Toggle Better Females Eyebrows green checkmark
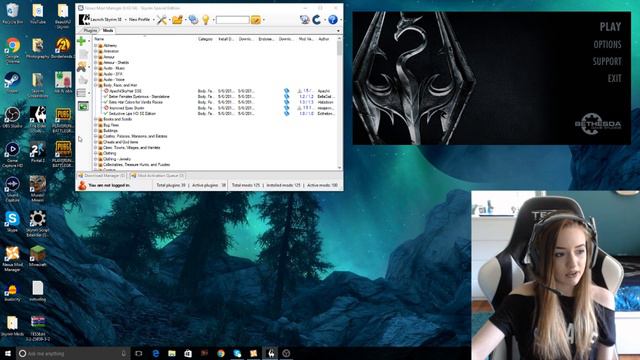 pos(106,97)
